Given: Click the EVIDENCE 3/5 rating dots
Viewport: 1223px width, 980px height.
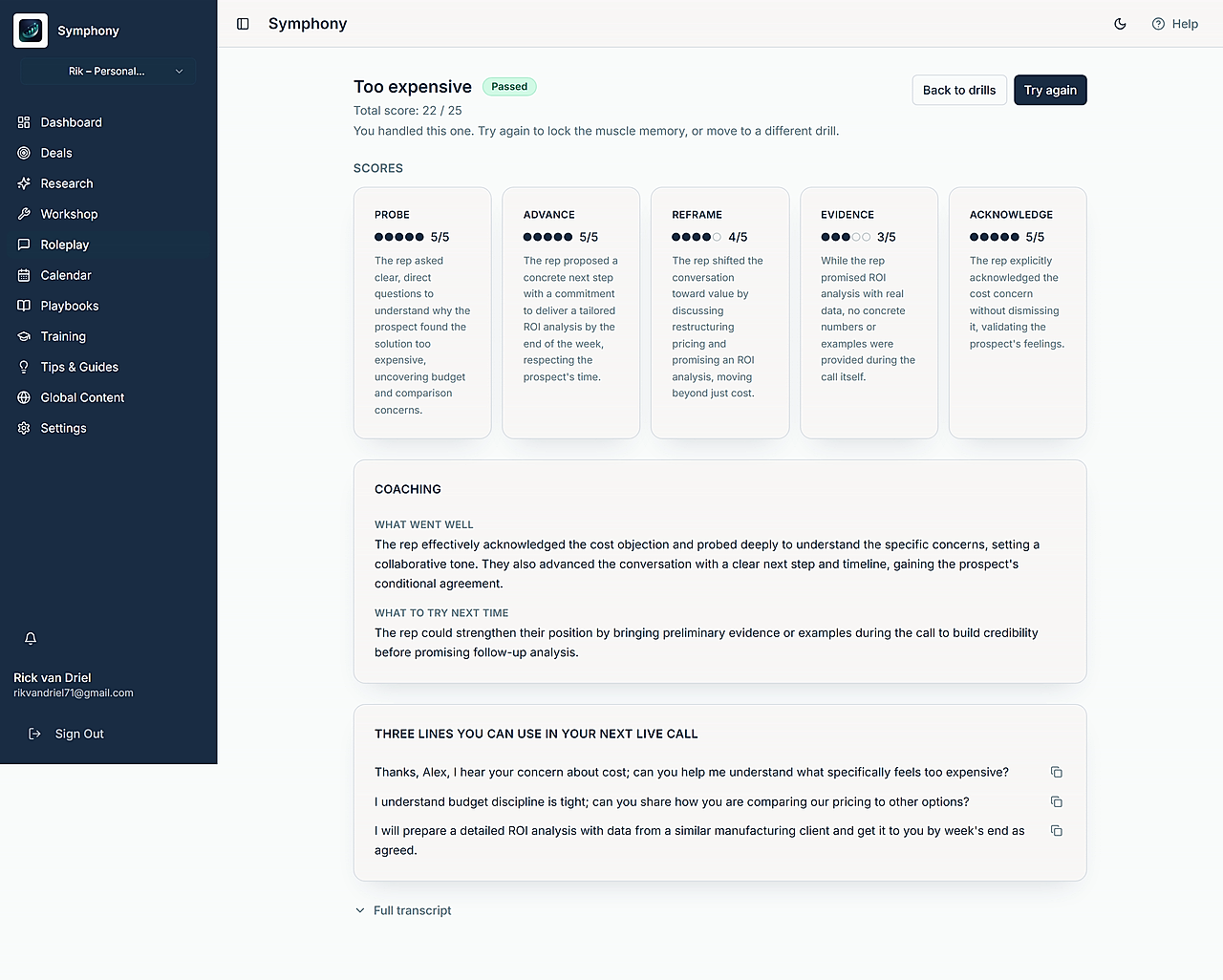Looking at the screenshot, I should pyautogui.click(x=846, y=237).
